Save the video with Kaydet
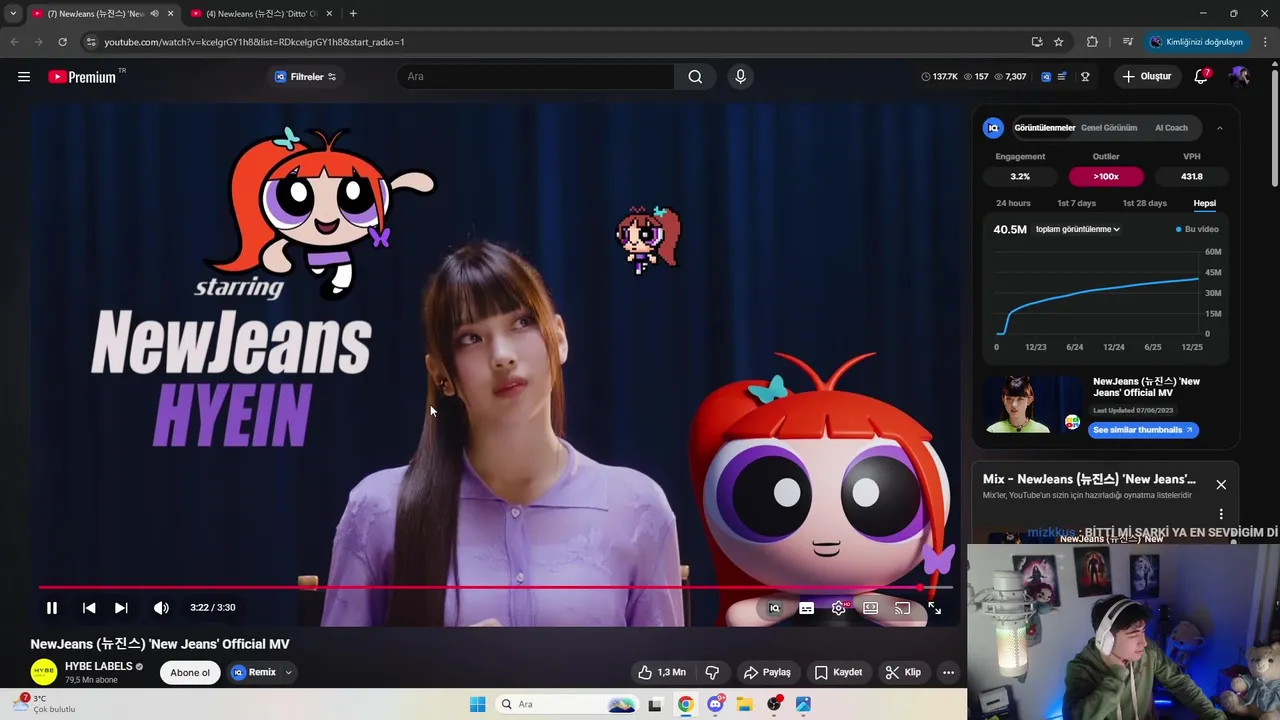Viewport: 1280px width, 720px height. pyautogui.click(x=838, y=672)
